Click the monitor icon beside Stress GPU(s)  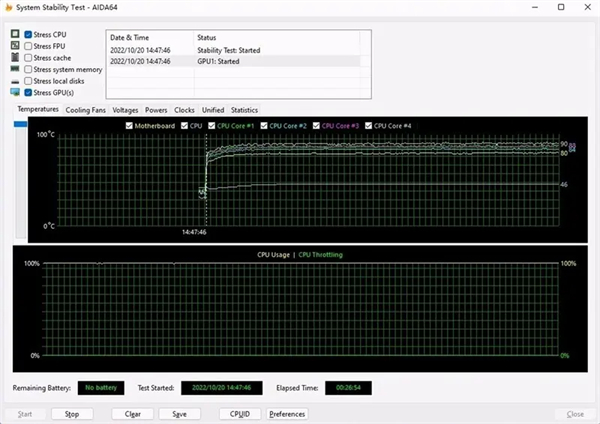(14, 93)
